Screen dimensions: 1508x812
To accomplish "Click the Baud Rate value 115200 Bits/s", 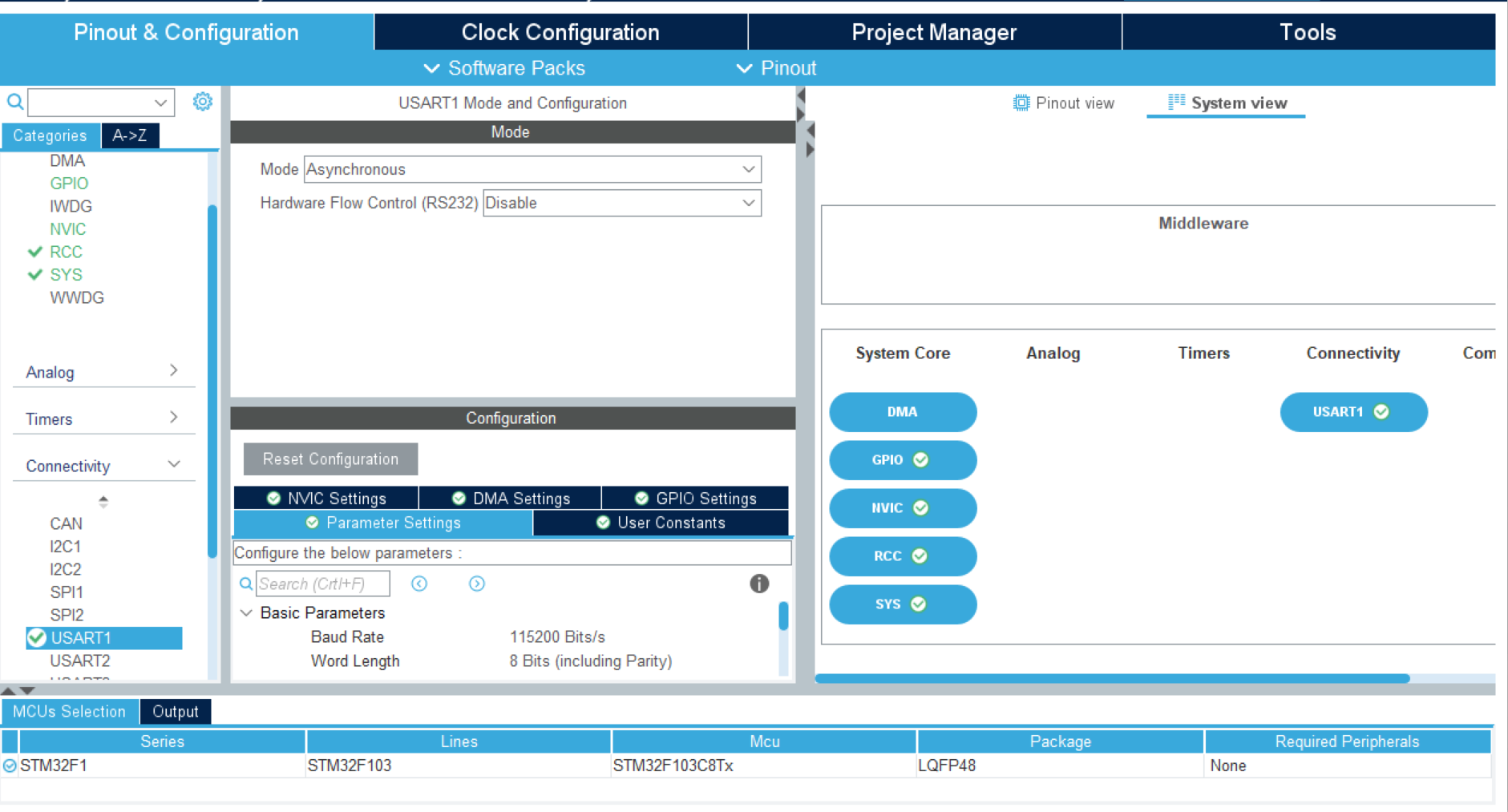I will tap(557, 636).
